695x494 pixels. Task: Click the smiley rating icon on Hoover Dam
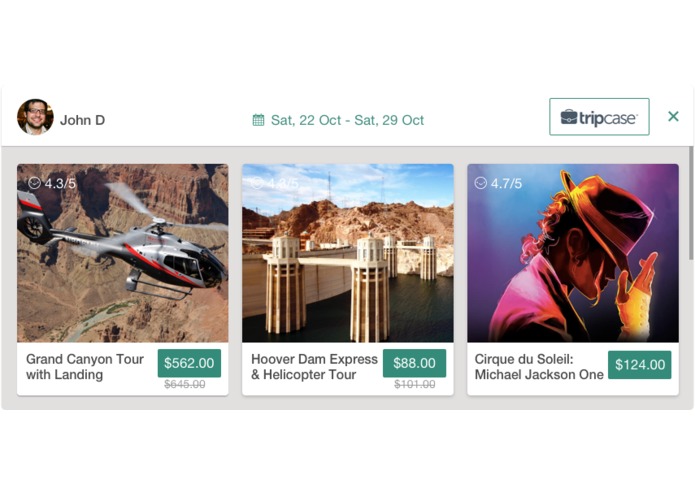pyautogui.click(x=257, y=183)
